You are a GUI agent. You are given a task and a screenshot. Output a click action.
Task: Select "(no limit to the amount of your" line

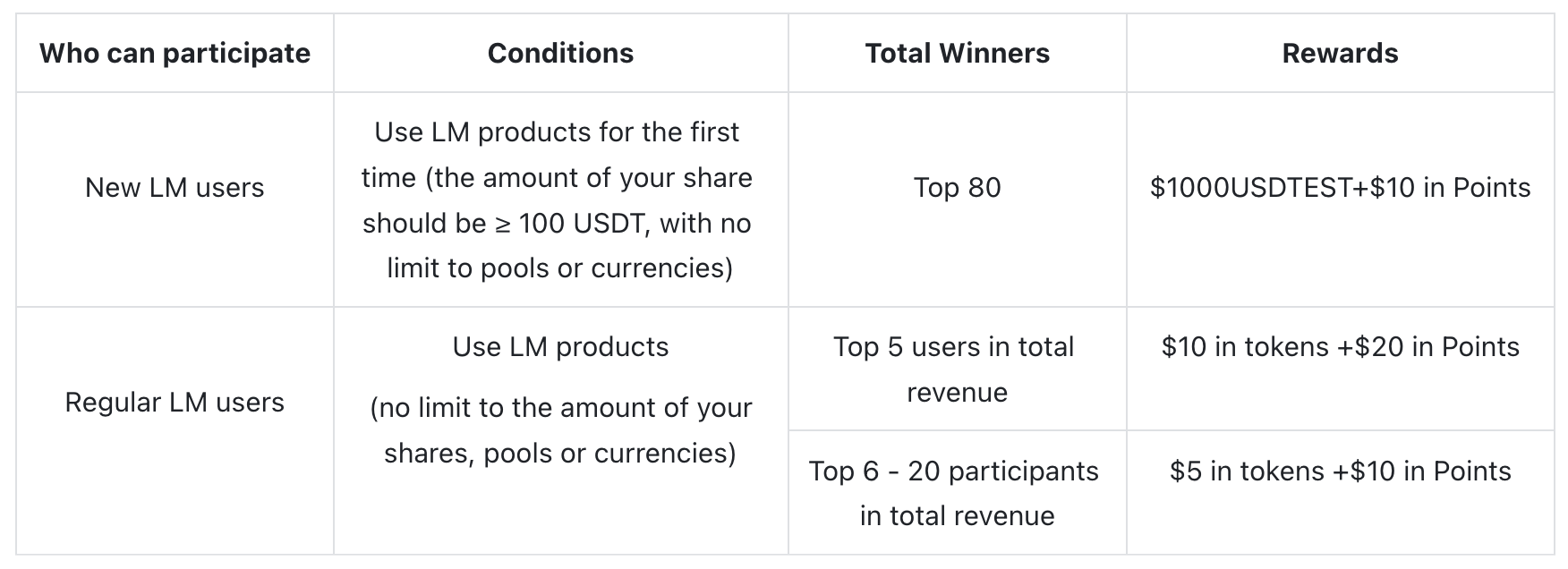pyautogui.click(x=560, y=408)
